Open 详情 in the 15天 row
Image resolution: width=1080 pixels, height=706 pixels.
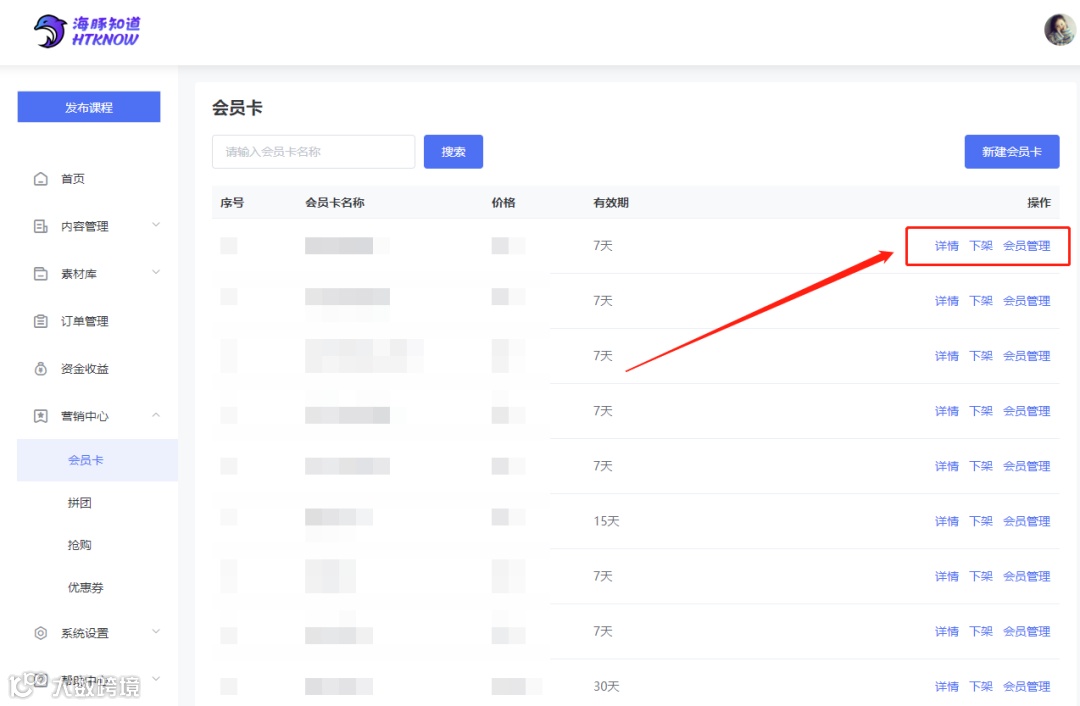click(946, 521)
